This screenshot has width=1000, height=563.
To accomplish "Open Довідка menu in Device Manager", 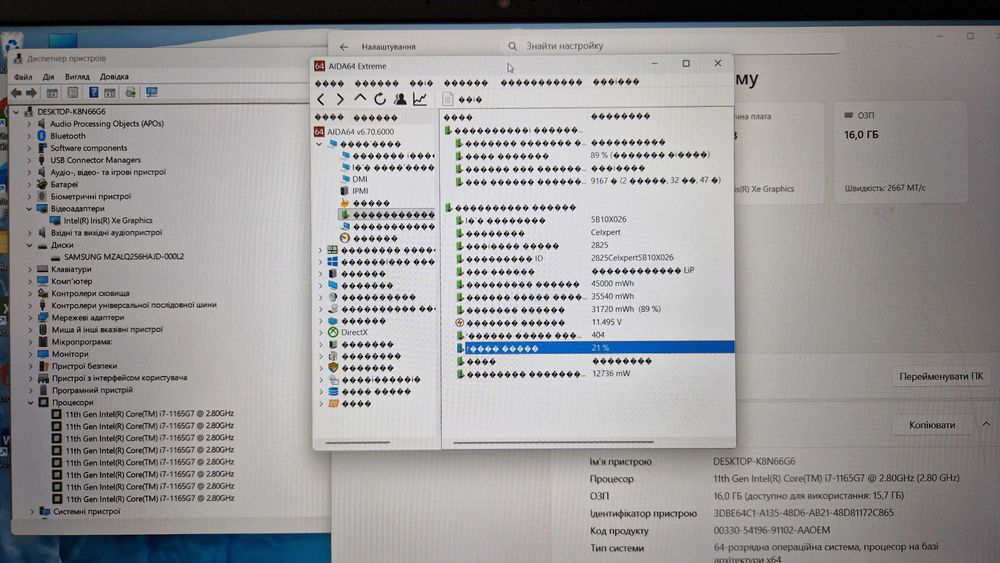I will tap(114, 77).
